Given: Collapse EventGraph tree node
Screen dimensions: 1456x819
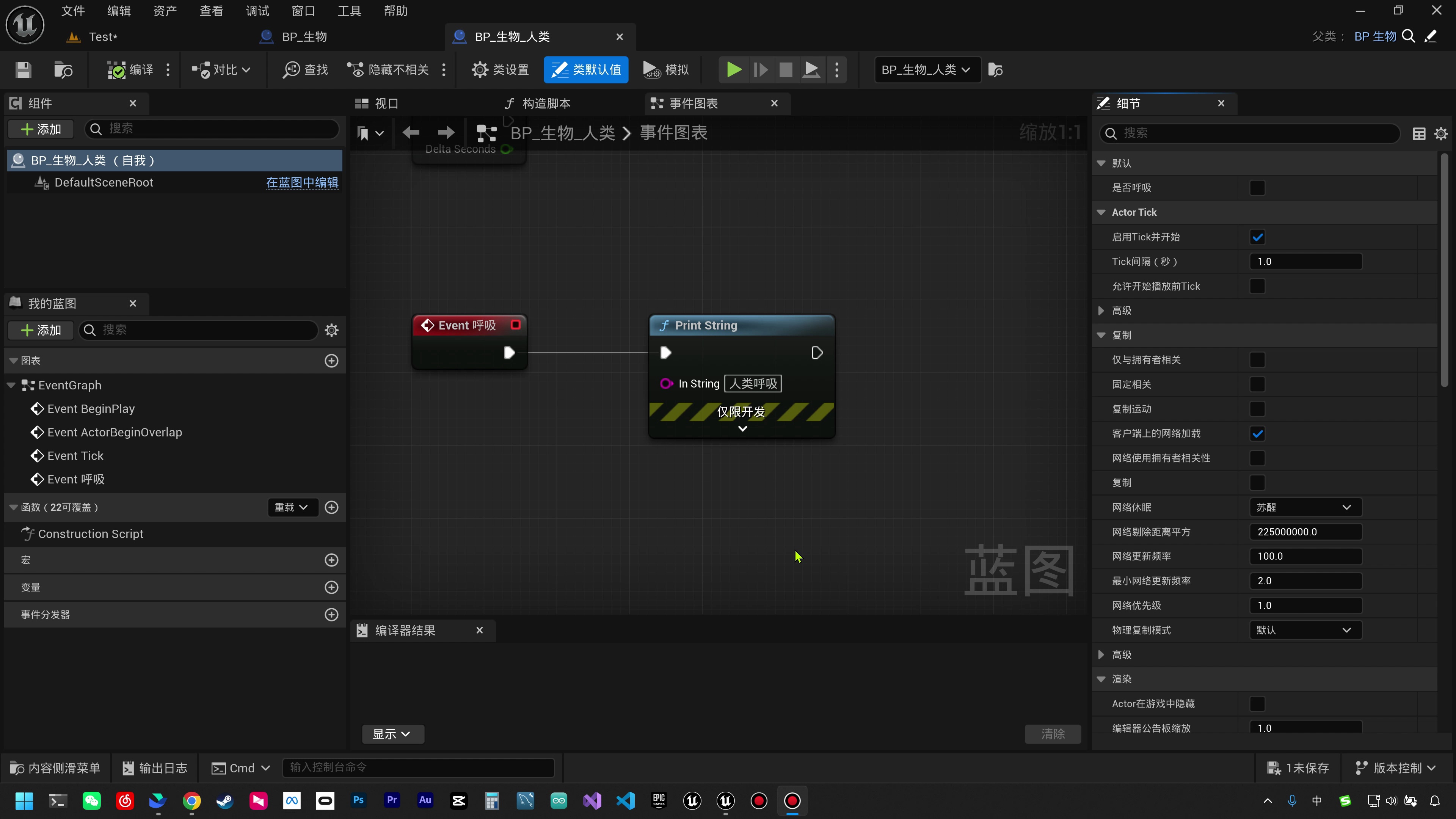Looking at the screenshot, I should point(11,385).
